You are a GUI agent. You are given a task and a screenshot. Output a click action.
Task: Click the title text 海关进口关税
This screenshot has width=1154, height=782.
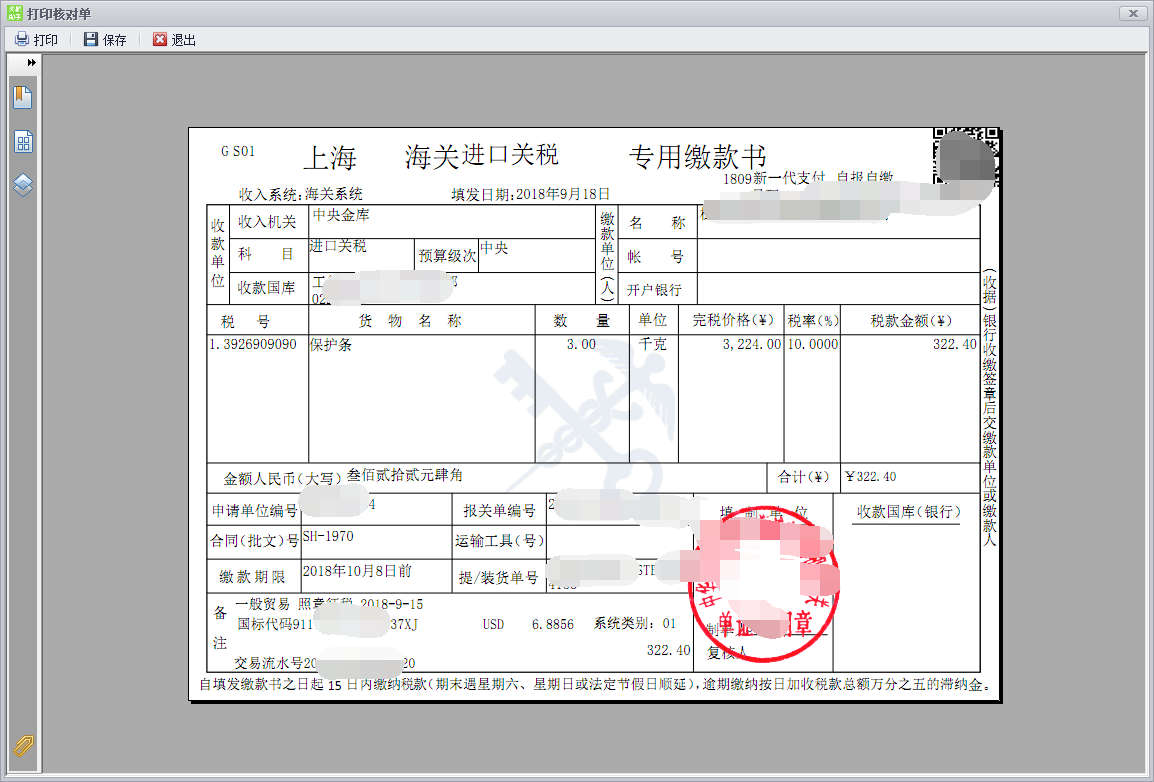click(x=481, y=155)
